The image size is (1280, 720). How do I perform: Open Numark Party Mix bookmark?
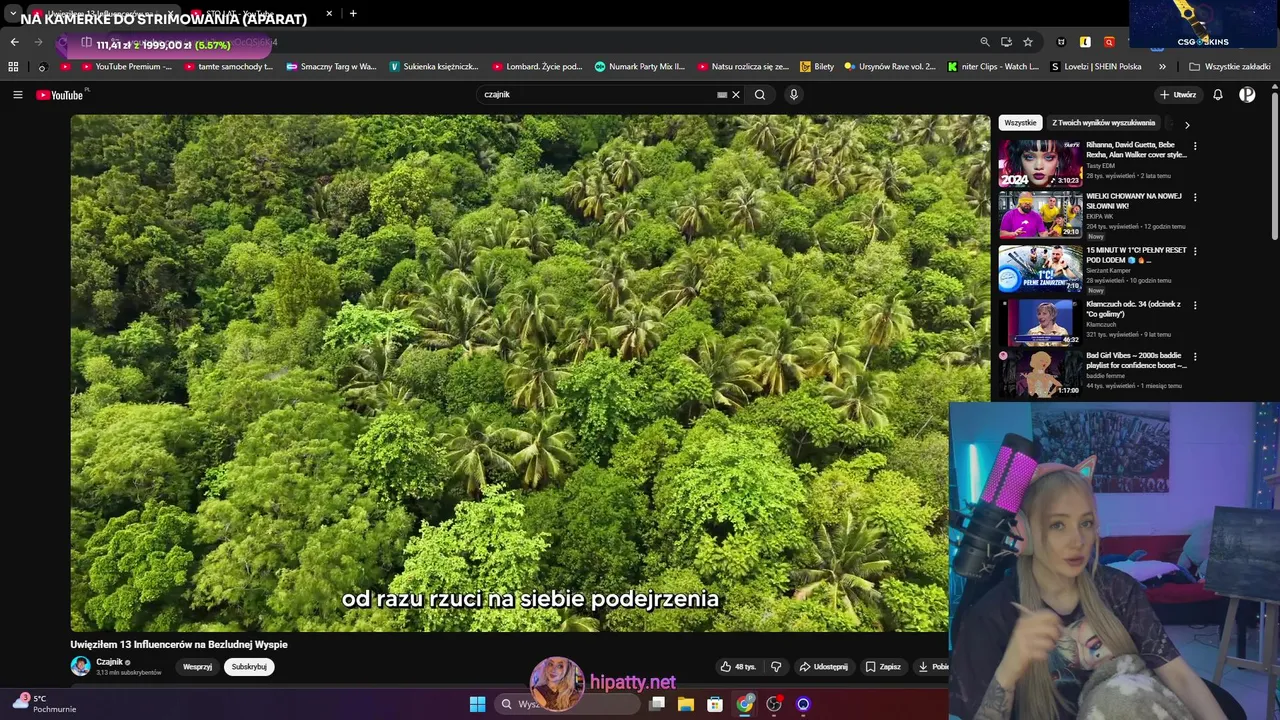pos(640,67)
